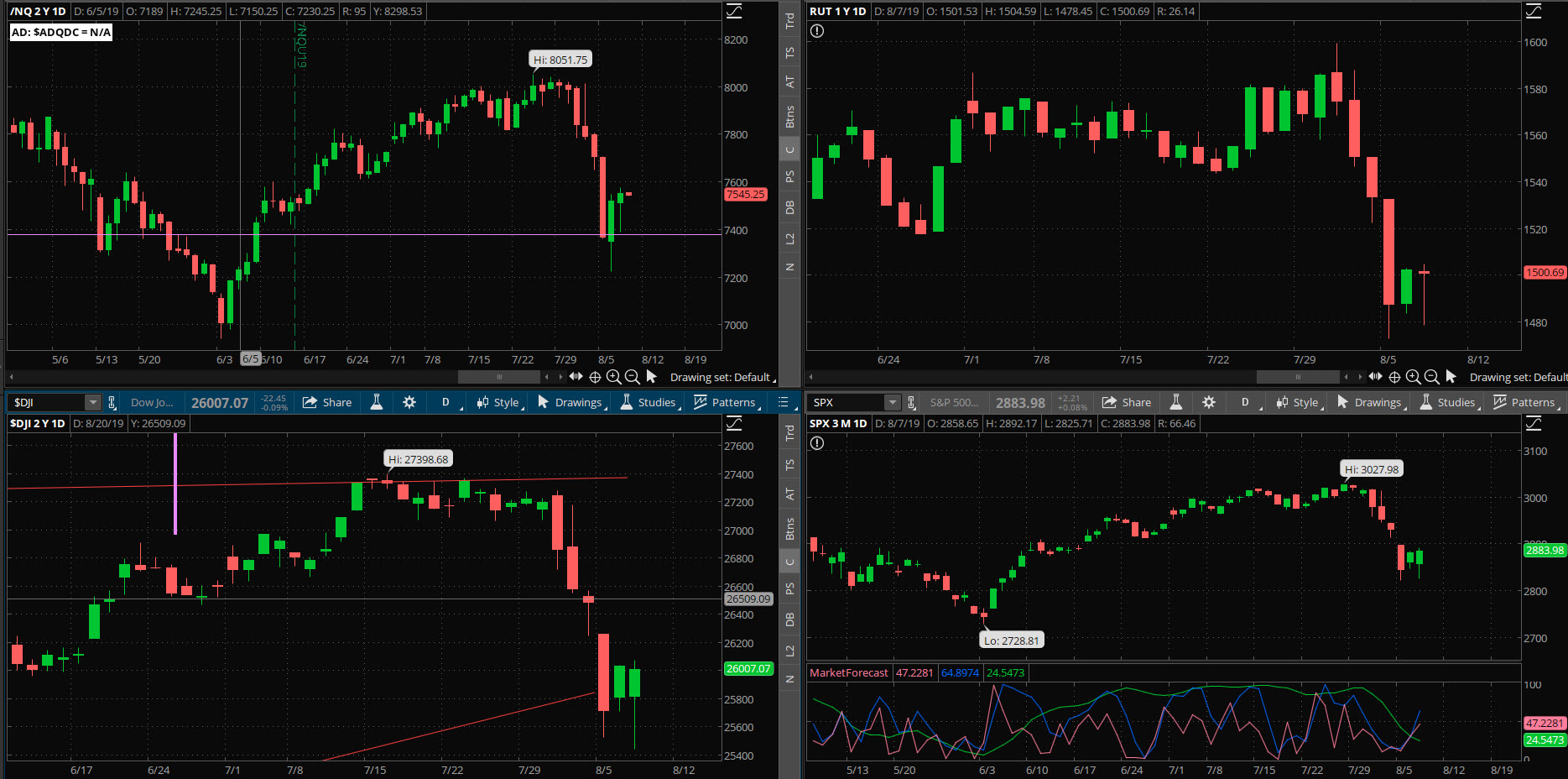
Task: Click the RUT chart horizontal scrollbar thumb
Action: [x=1298, y=377]
